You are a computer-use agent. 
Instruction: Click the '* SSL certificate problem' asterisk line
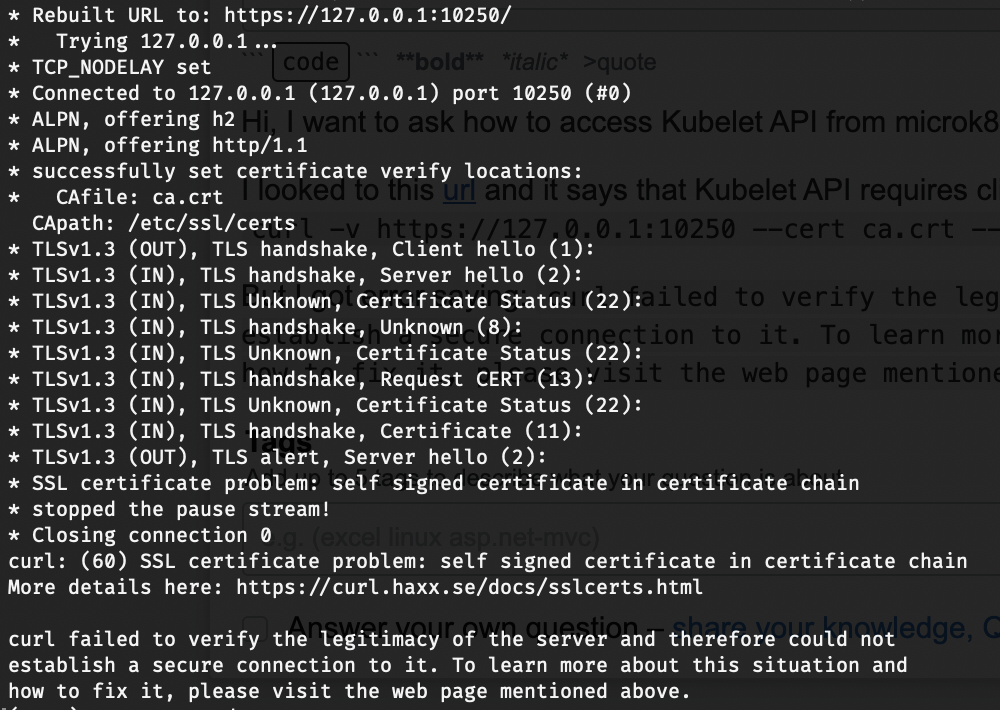[x=434, y=483]
